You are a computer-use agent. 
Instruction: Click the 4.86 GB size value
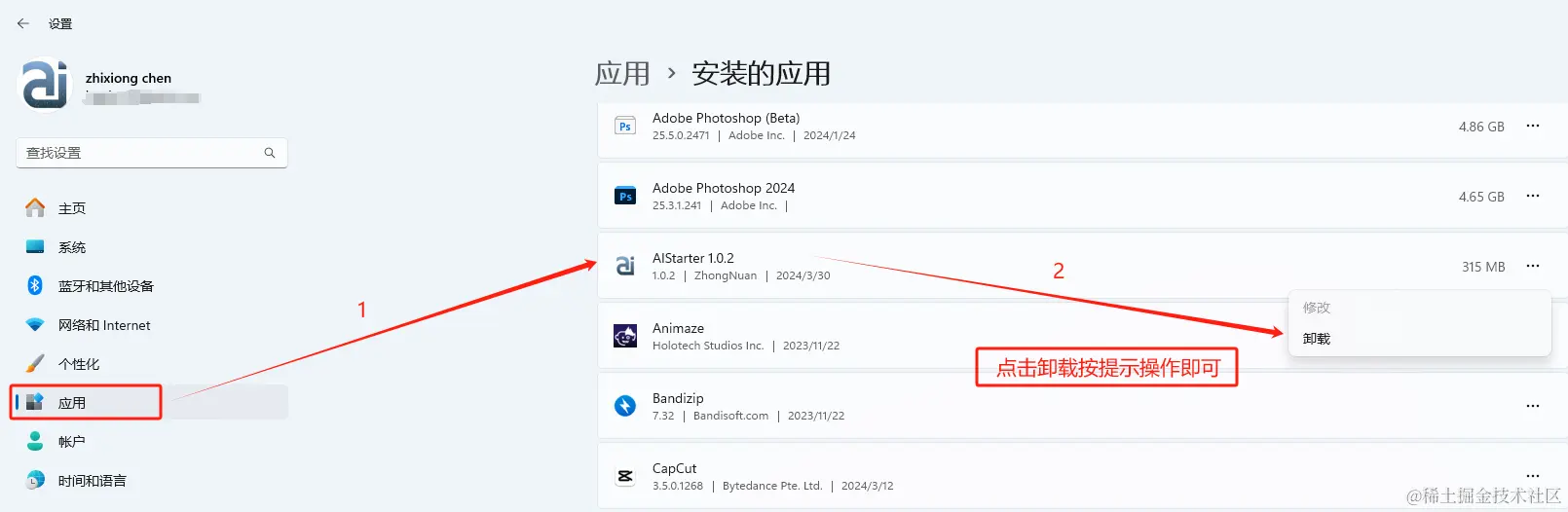point(1481,127)
